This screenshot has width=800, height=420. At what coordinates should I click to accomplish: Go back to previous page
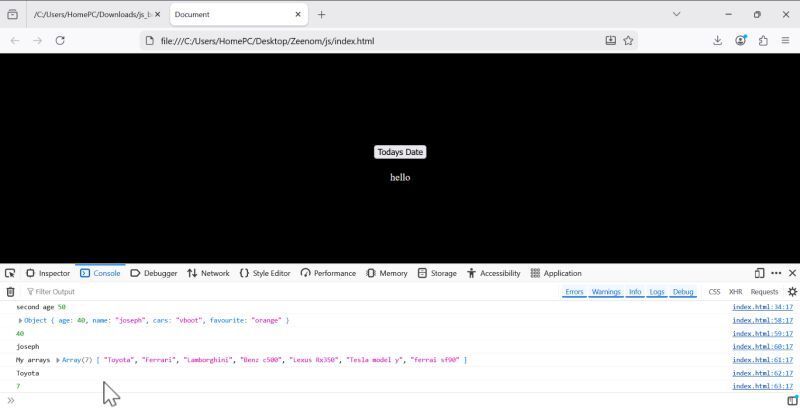(x=15, y=41)
